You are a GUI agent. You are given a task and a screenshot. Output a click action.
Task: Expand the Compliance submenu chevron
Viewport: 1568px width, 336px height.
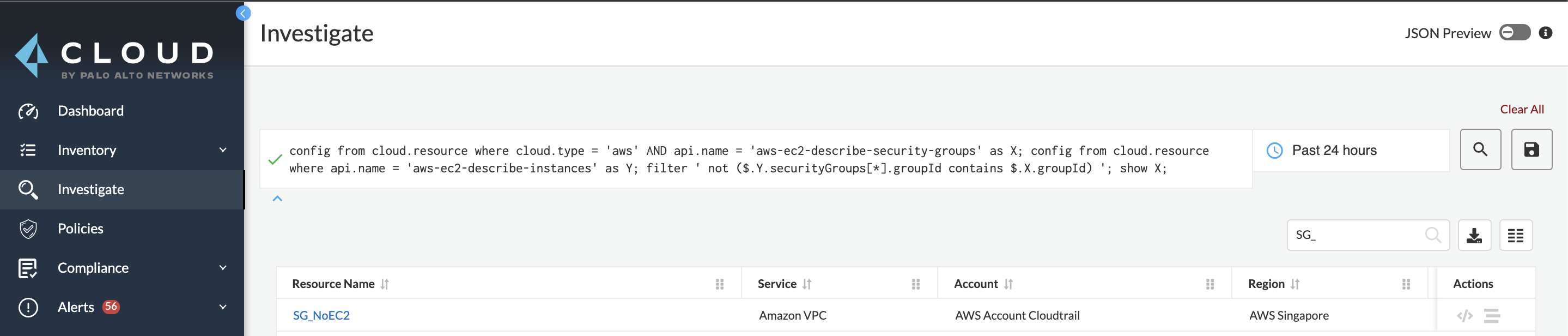click(x=223, y=268)
